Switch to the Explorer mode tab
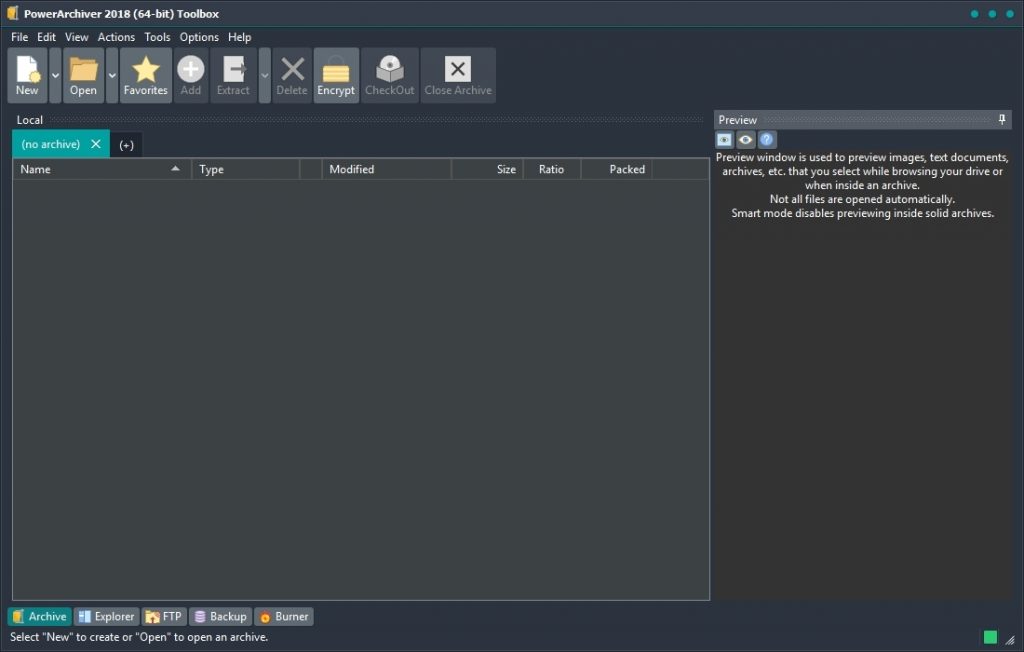 coord(106,617)
